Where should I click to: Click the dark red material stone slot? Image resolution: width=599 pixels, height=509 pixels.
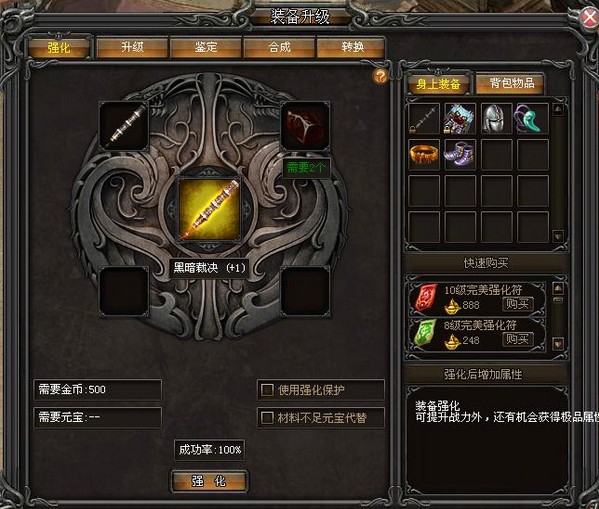tap(305, 126)
